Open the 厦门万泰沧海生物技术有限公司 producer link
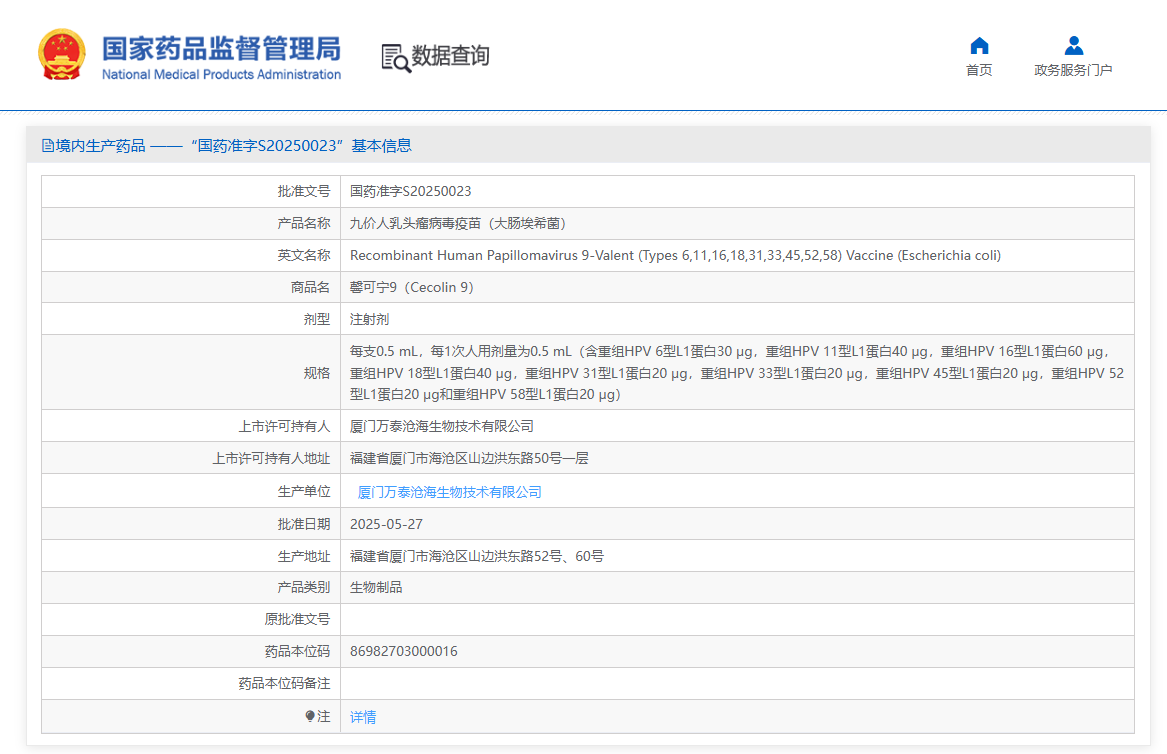Image resolution: width=1167 pixels, height=754 pixels. pos(450,492)
